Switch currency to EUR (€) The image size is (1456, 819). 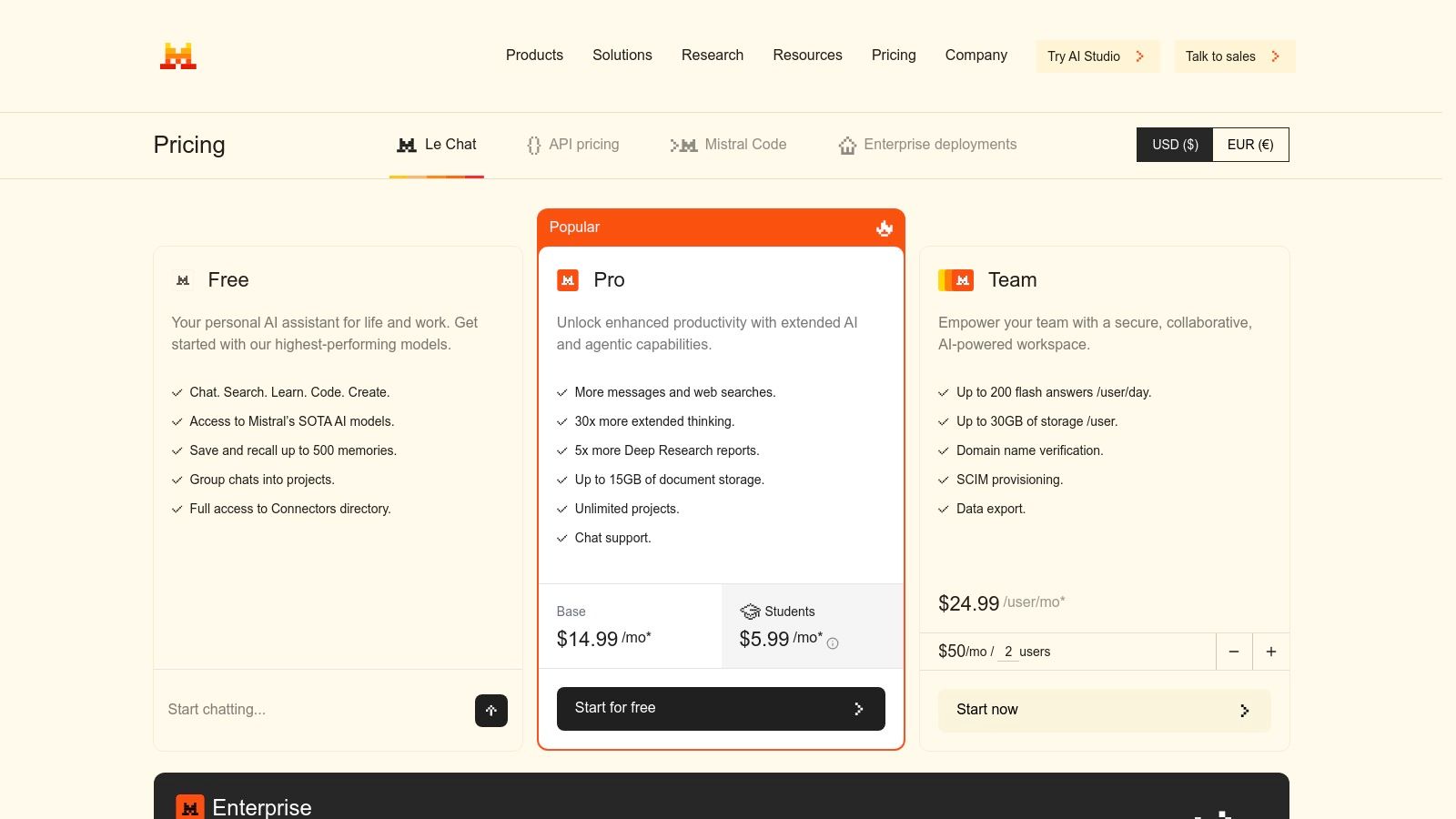1250,145
